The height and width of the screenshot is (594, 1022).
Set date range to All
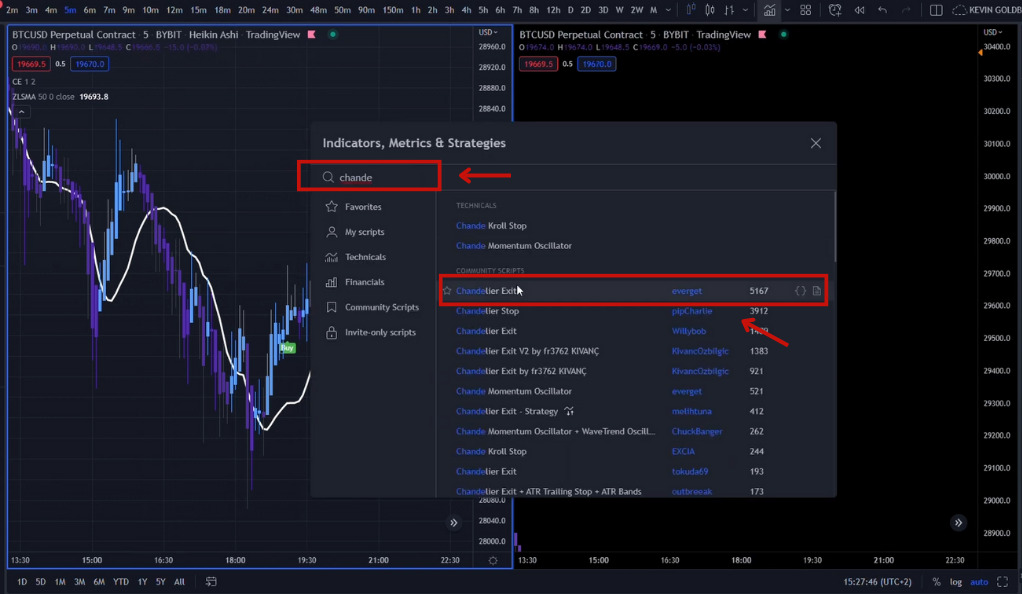pyautogui.click(x=179, y=582)
